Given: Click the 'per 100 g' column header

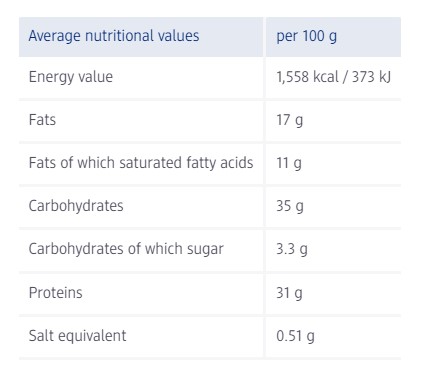Looking at the screenshot, I should click(306, 36).
